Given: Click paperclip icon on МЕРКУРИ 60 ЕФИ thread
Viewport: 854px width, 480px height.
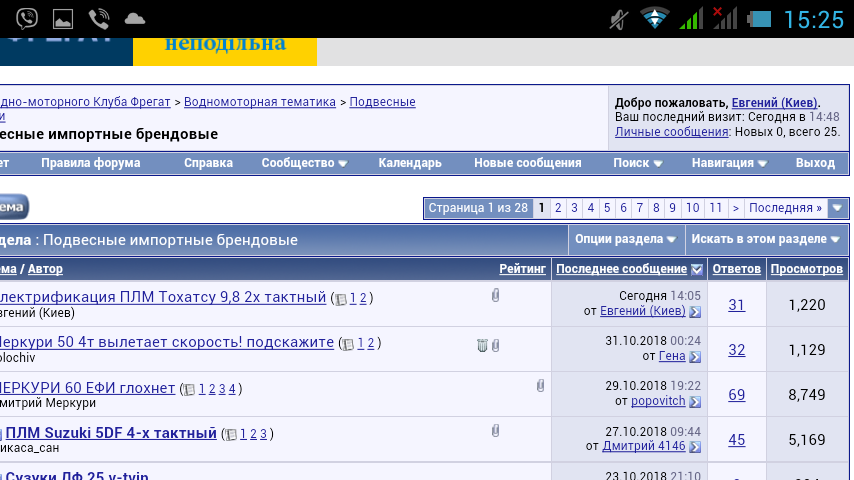Looking at the screenshot, I should pyautogui.click(x=540, y=385).
